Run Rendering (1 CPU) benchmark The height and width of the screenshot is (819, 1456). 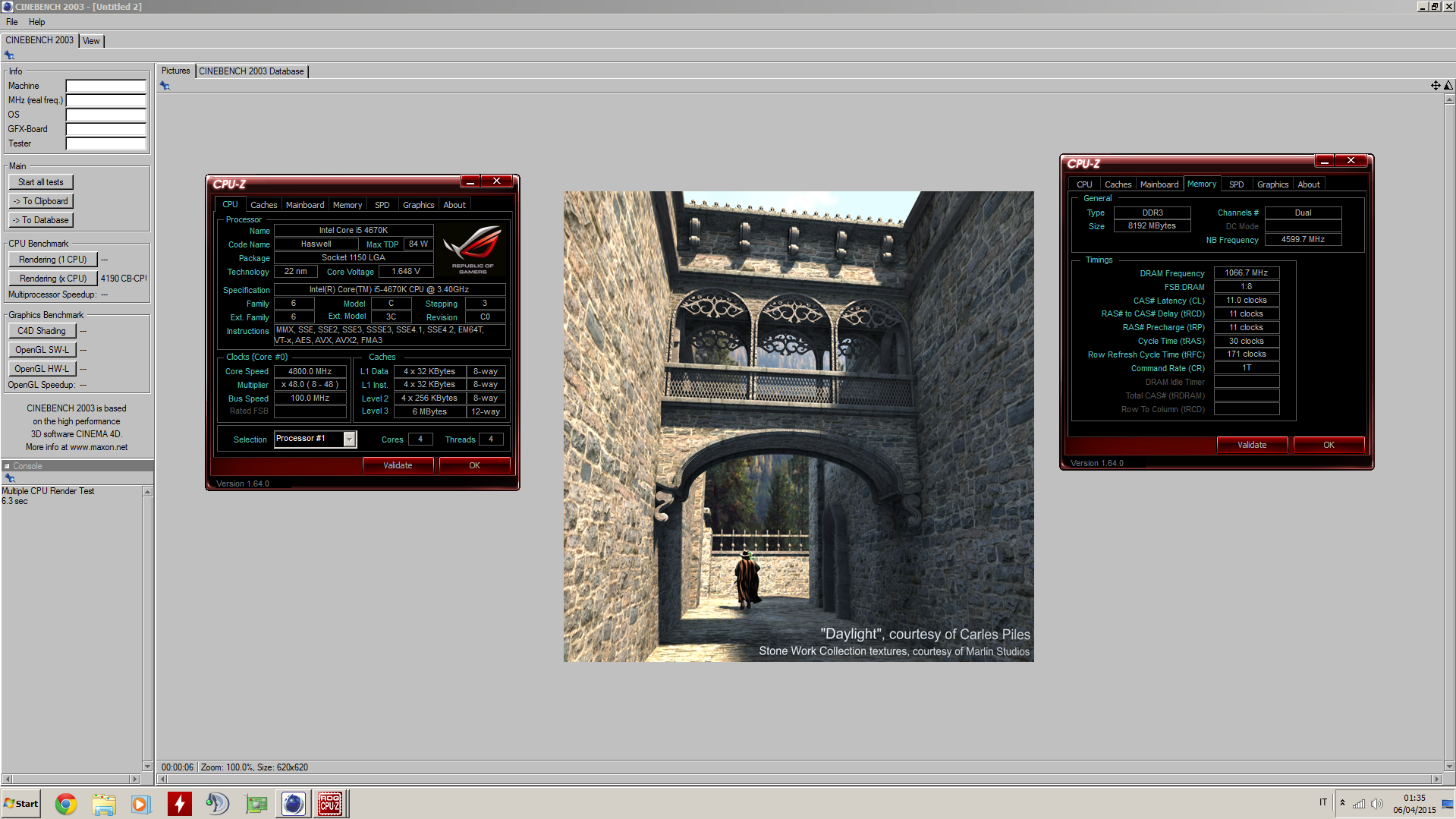point(52,260)
